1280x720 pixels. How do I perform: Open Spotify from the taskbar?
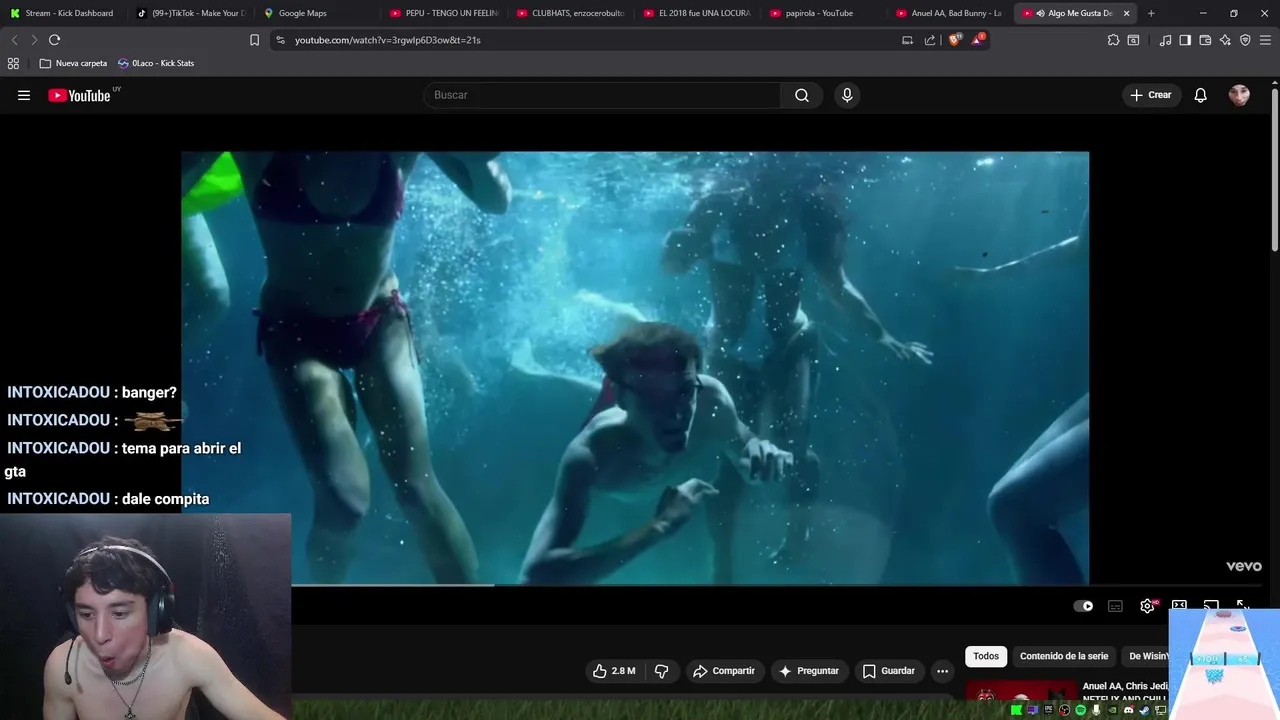[x=1081, y=710]
